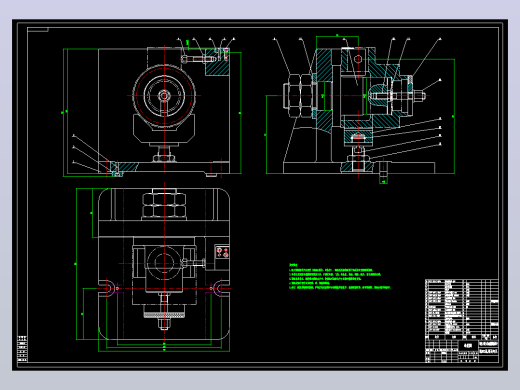Click the bold drawing name cell in title block
The image size is (520, 390).
coord(468,346)
